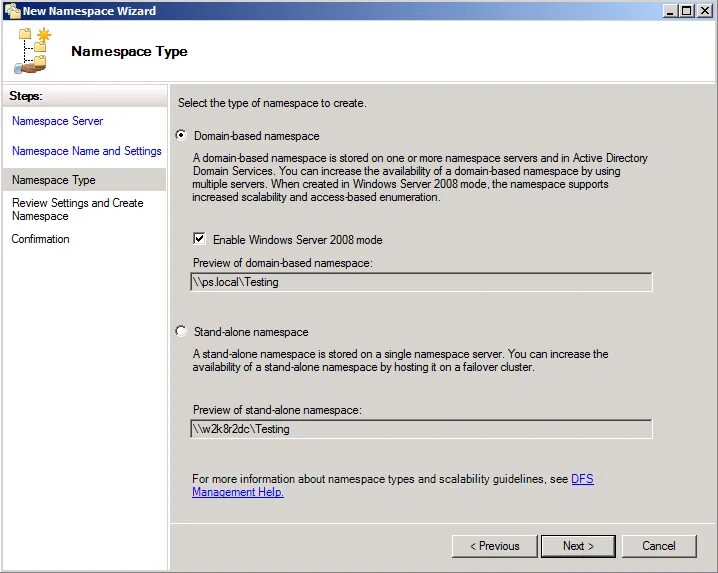Select the Namespace Type step
Screen dimensions: 718x573
84,180
